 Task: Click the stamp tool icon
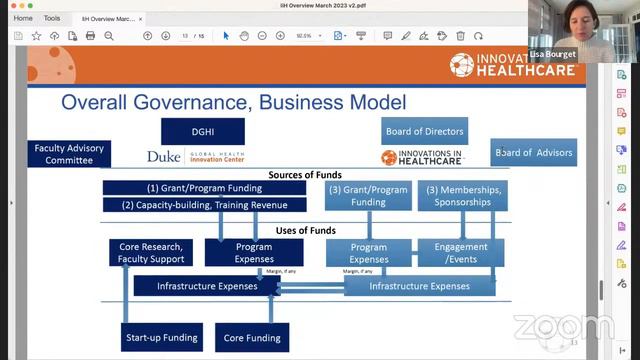coord(442,36)
